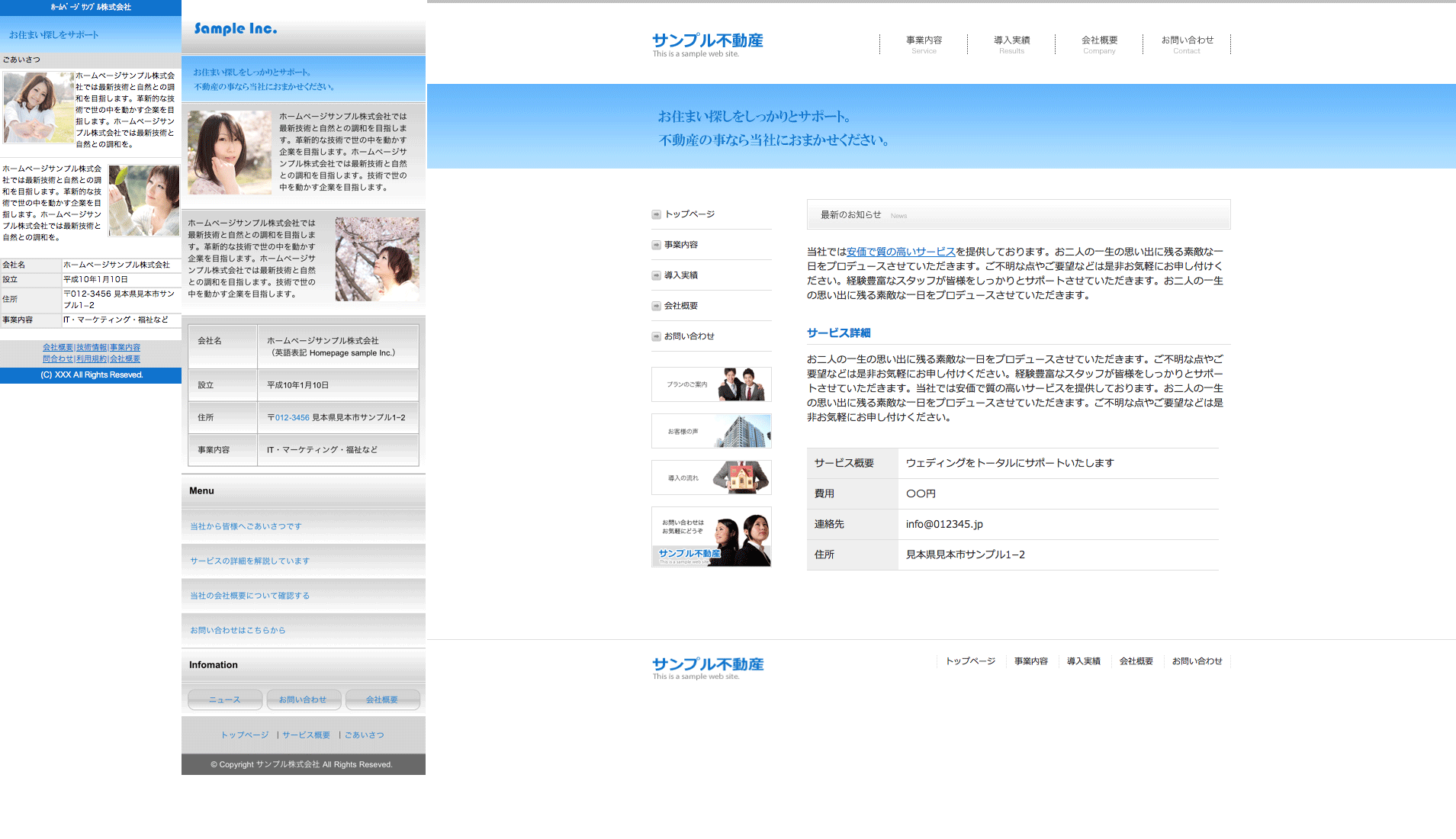Click the arrow icon beside 導入実績 in sidebar
This screenshot has width=1456, height=839.
[x=656, y=275]
